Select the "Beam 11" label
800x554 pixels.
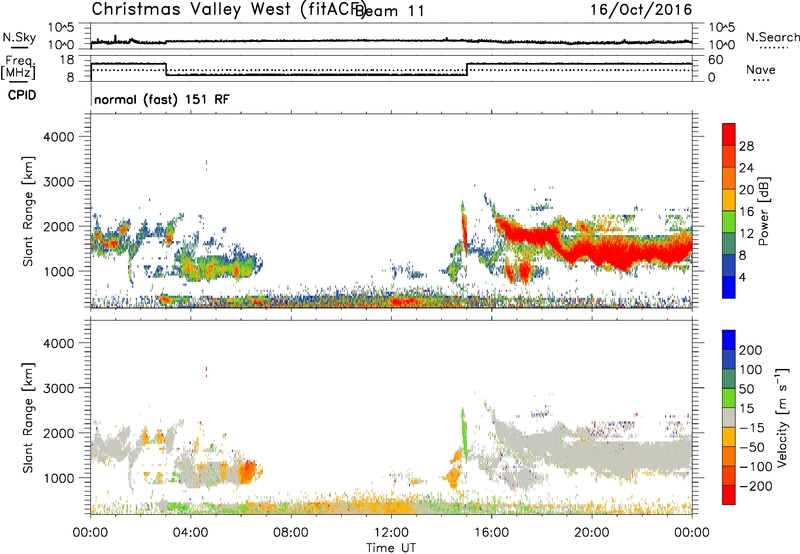[390, 11]
